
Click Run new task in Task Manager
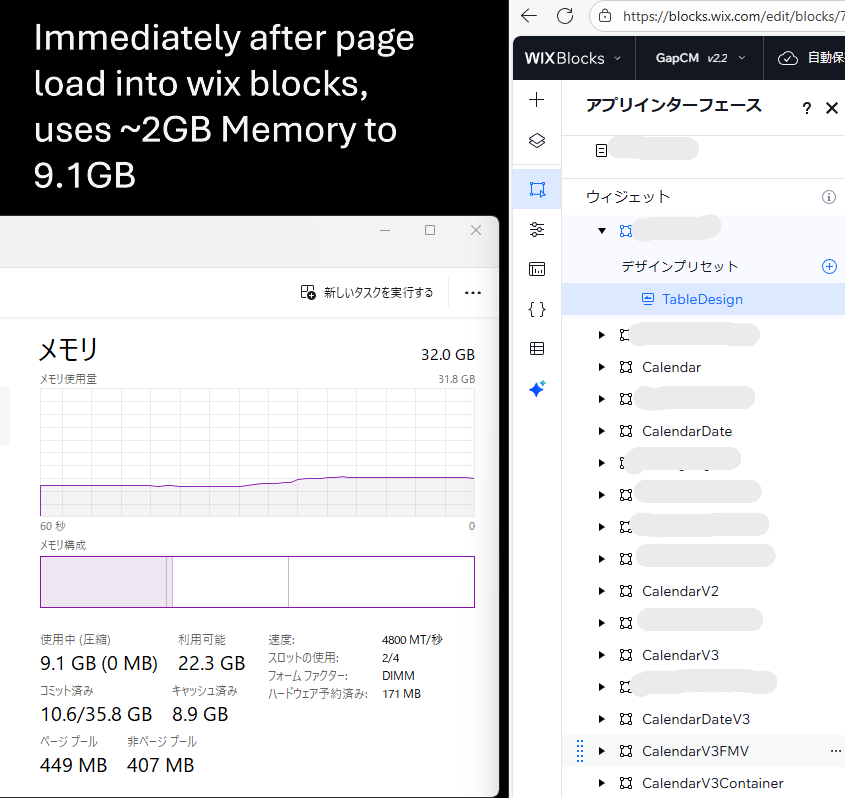pos(366,293)
